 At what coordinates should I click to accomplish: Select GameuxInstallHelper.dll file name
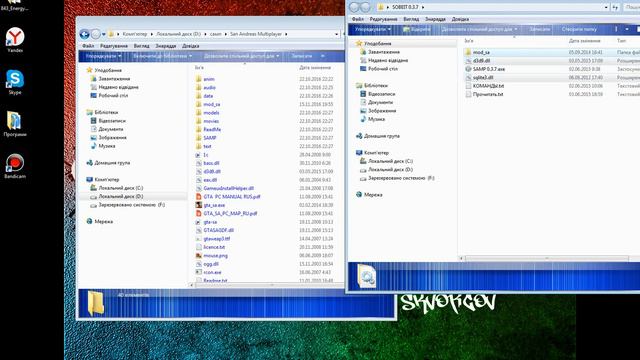point(229,188)
